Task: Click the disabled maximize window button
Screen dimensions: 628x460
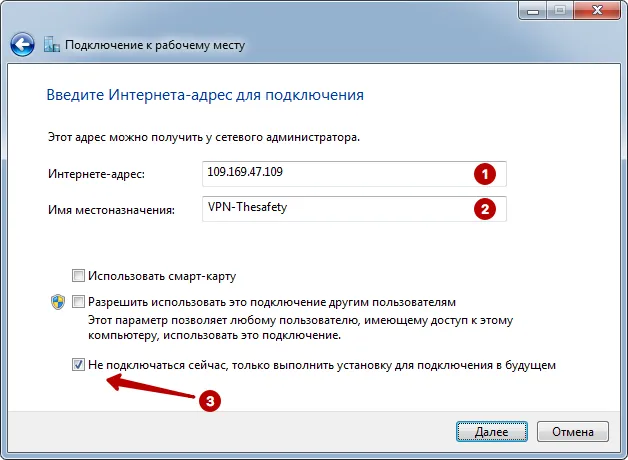Action: (x=560, y=10)
